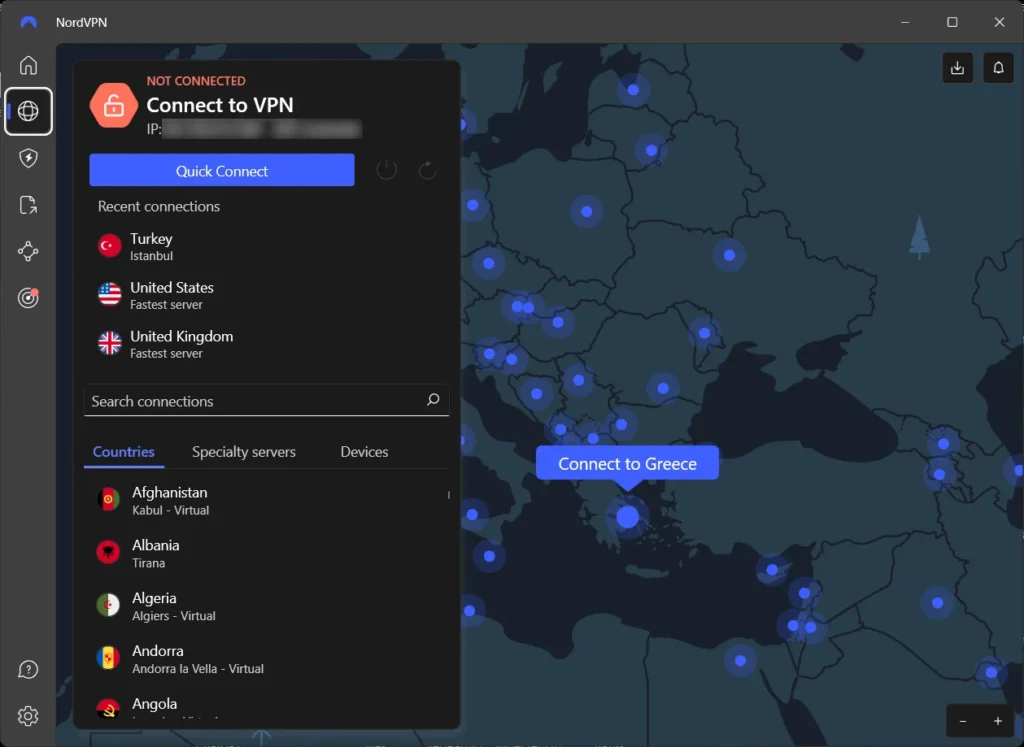Click the reconnect refresh icon
Viewport: 1024px width, 747px height.
(x=427, y=170)
